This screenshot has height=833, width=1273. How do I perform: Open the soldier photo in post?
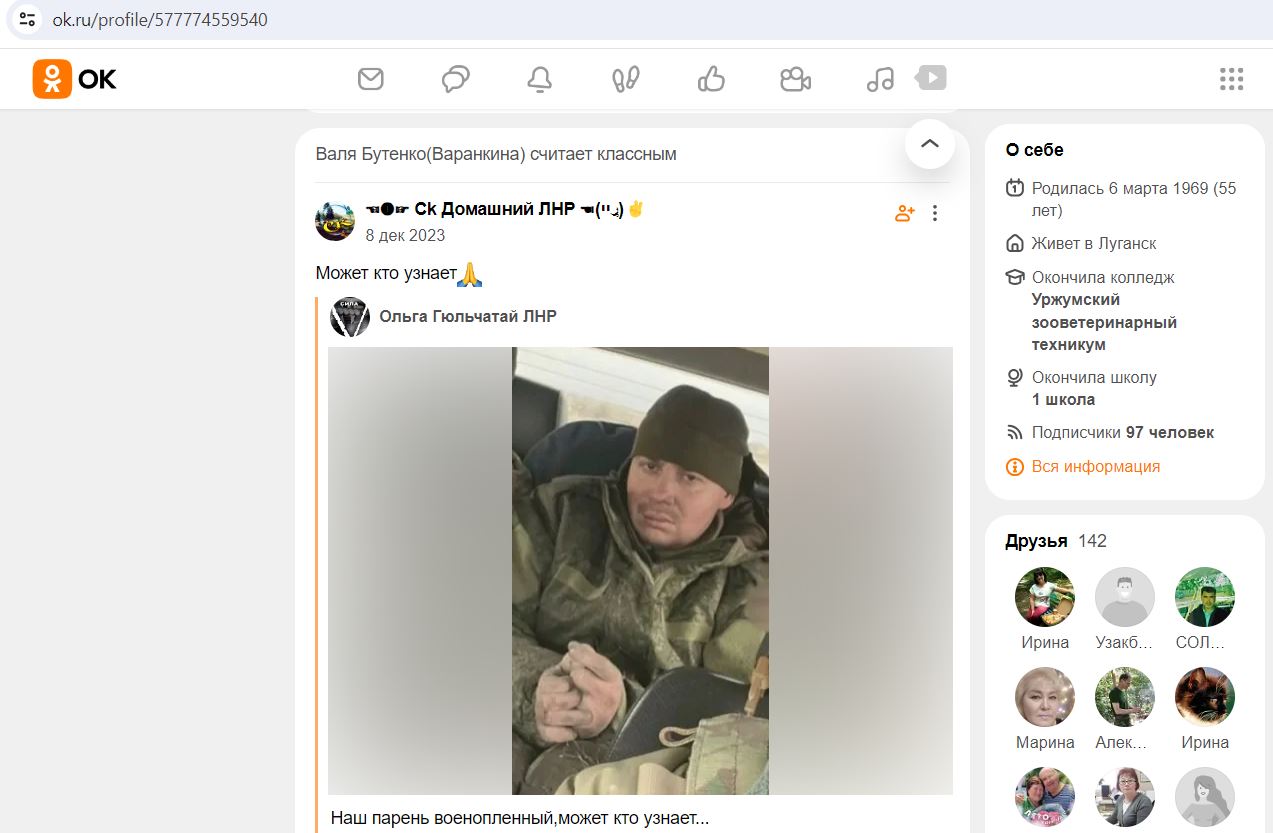[x=640, y=571]
